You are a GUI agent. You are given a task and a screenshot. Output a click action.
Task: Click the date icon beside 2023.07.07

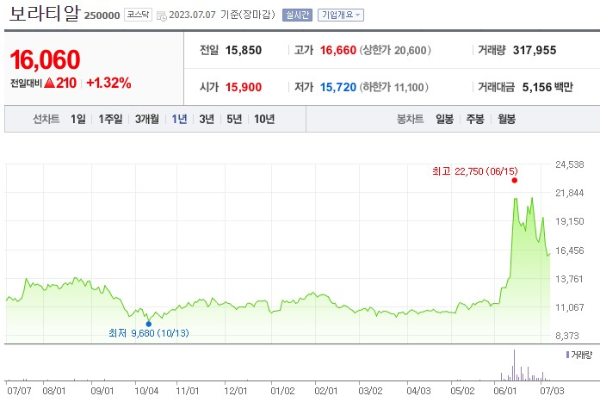tap(161, 16)
